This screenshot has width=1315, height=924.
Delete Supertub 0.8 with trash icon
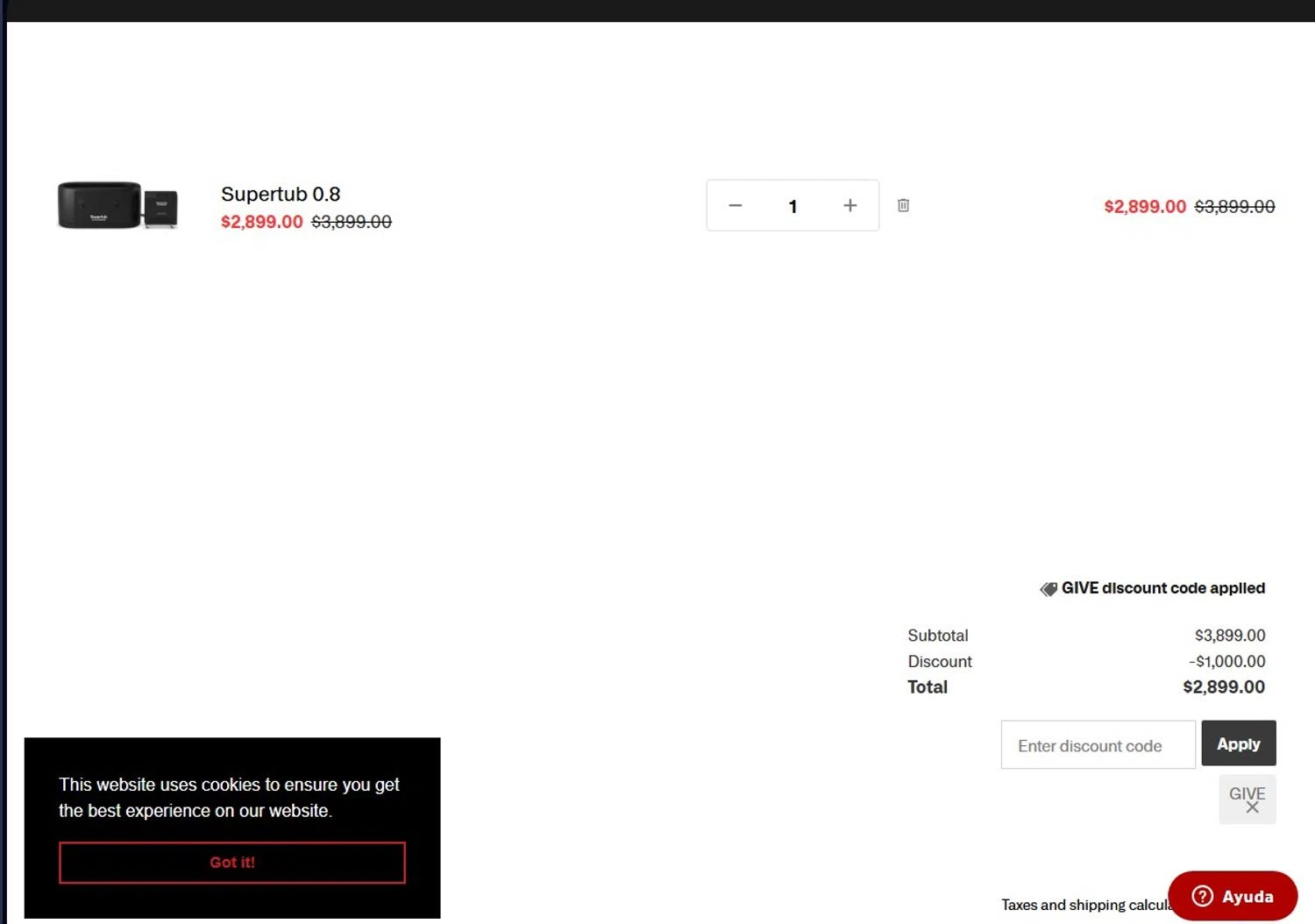coord(903,205)
